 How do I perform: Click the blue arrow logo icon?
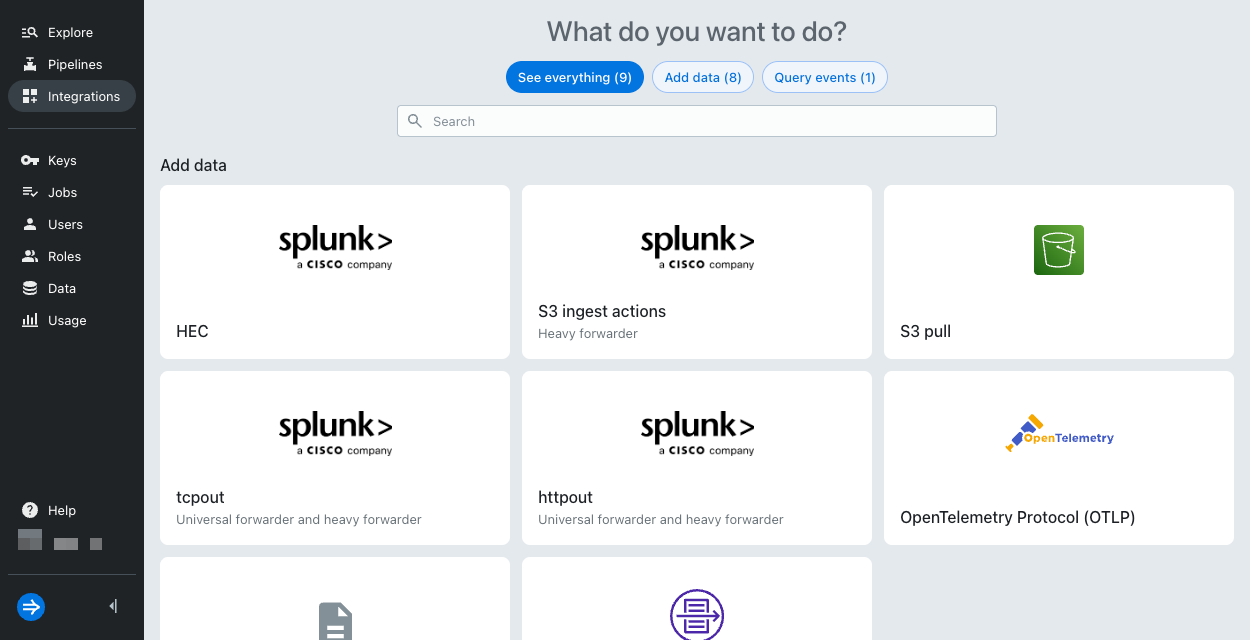[31, 606]
